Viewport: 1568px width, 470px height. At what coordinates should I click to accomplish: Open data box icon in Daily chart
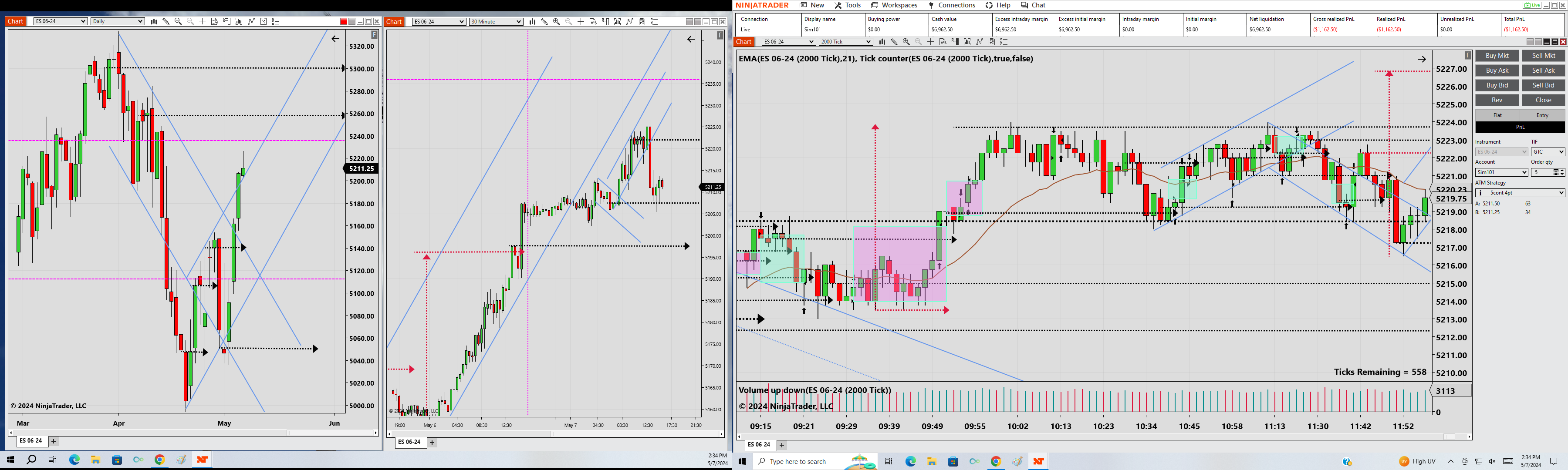(x=215, y=21)
